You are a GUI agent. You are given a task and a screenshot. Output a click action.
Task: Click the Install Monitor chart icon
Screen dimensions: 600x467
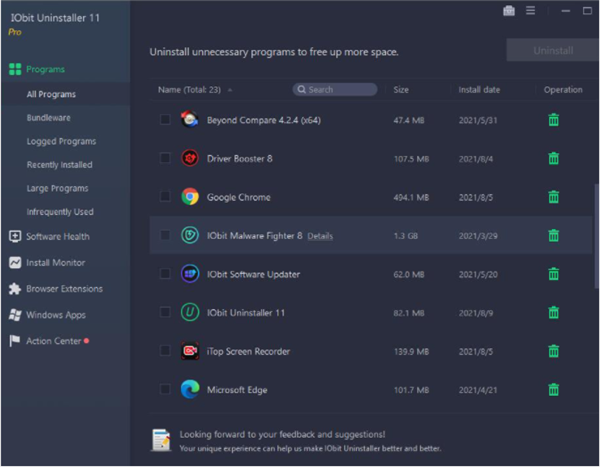pyautogui.click(x=15, y=263)
